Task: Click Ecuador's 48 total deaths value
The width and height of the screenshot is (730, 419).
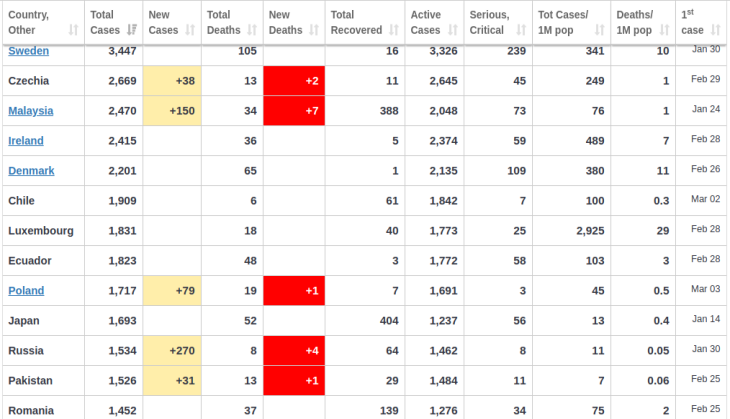Action: (250, 261)
